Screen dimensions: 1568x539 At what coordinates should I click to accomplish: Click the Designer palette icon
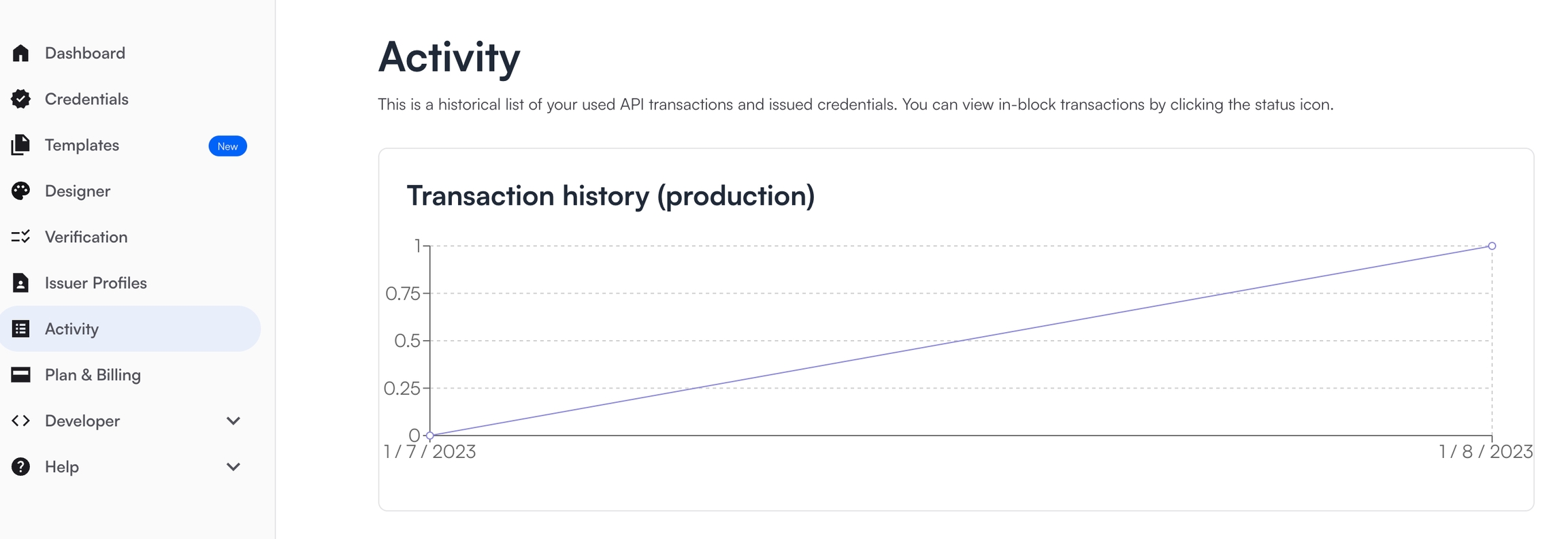20,191
